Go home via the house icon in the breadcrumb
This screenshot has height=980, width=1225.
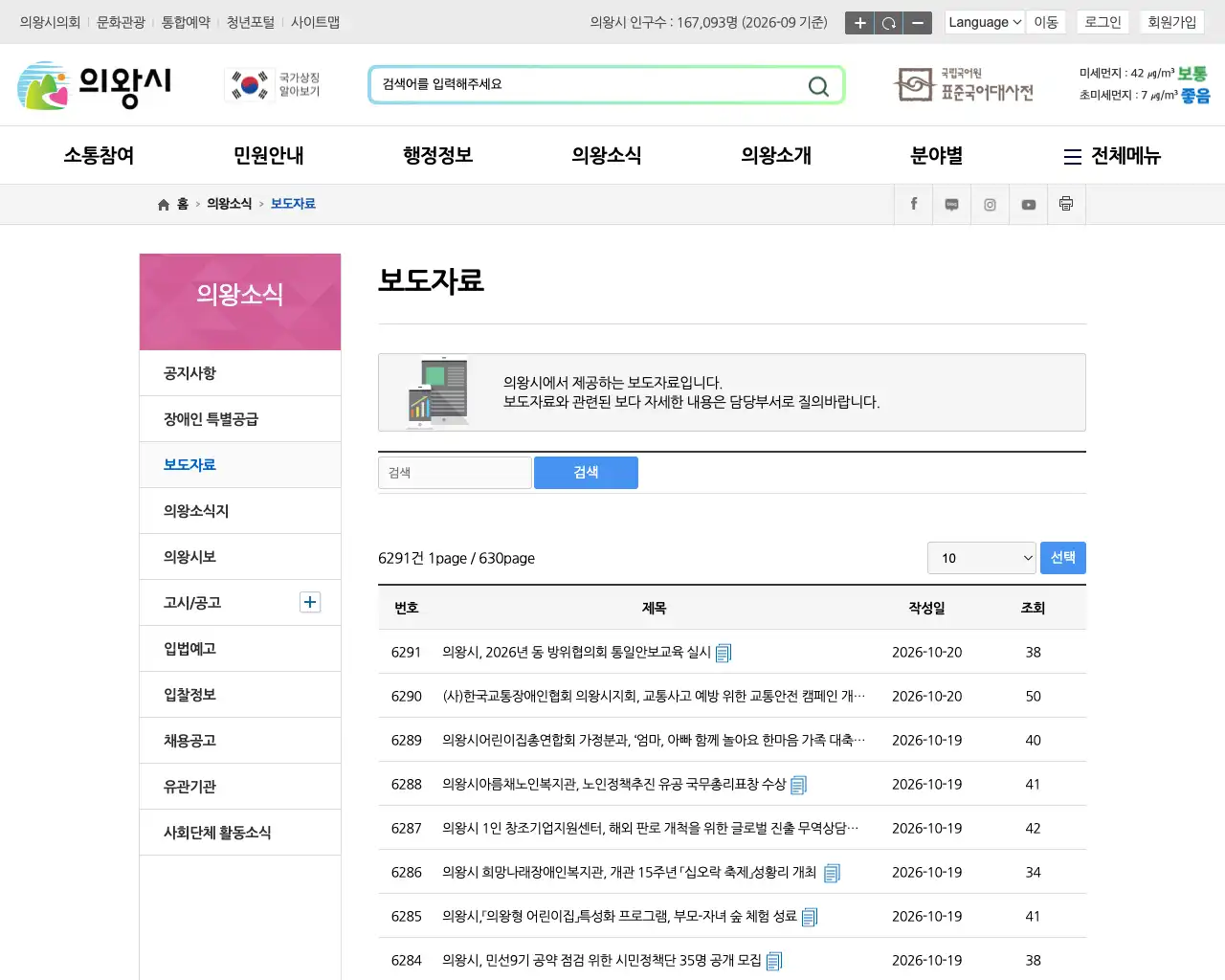click(164, 204)
